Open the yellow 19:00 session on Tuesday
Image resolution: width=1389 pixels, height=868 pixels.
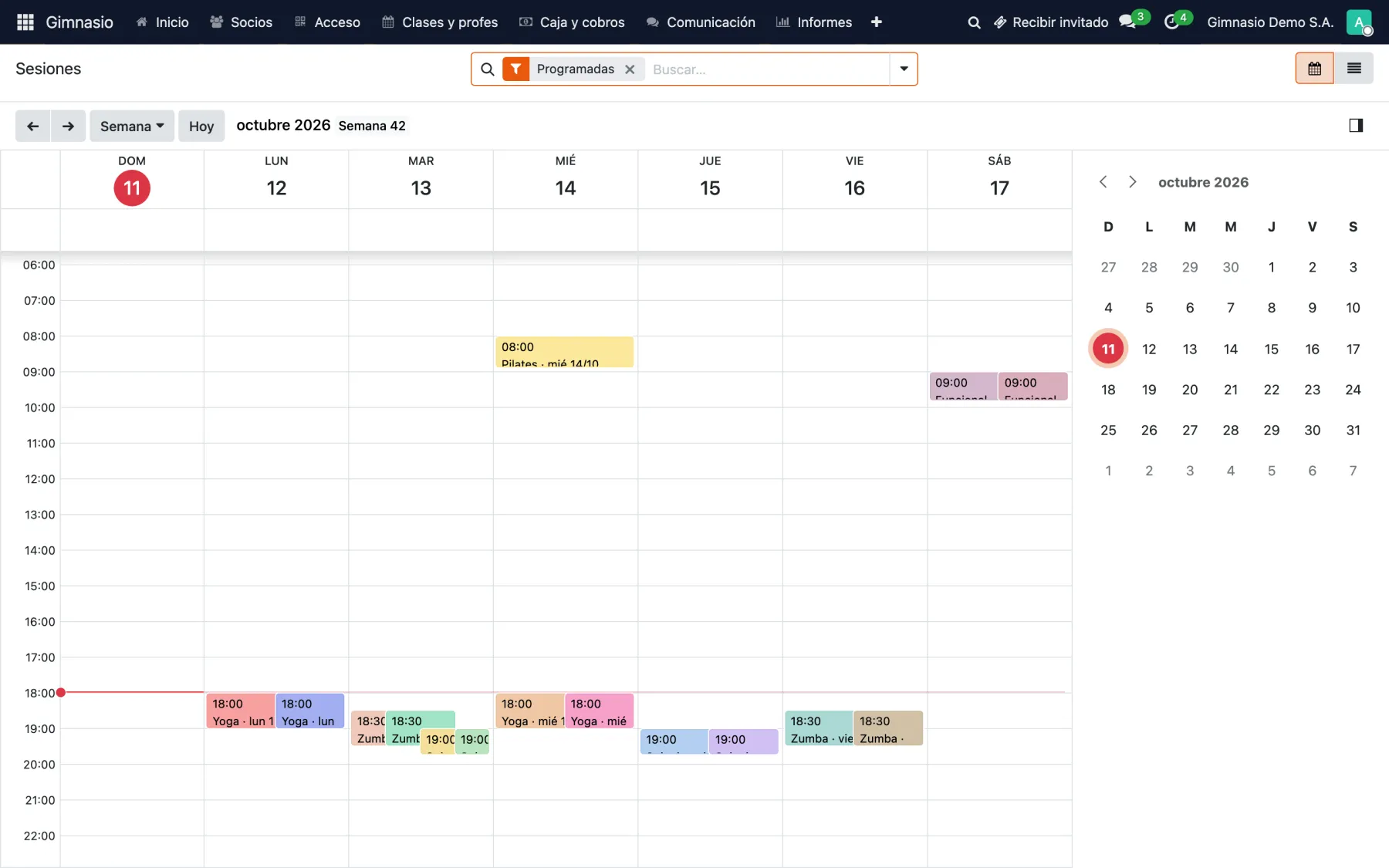click(x=438, y=741)
